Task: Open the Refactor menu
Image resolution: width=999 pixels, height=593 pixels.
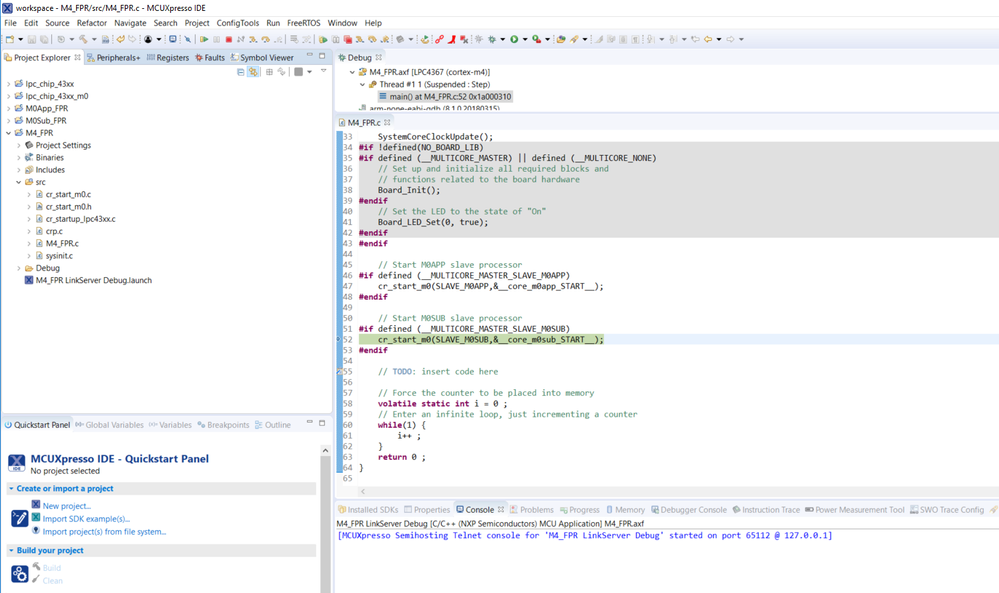Action: point(92,23)
